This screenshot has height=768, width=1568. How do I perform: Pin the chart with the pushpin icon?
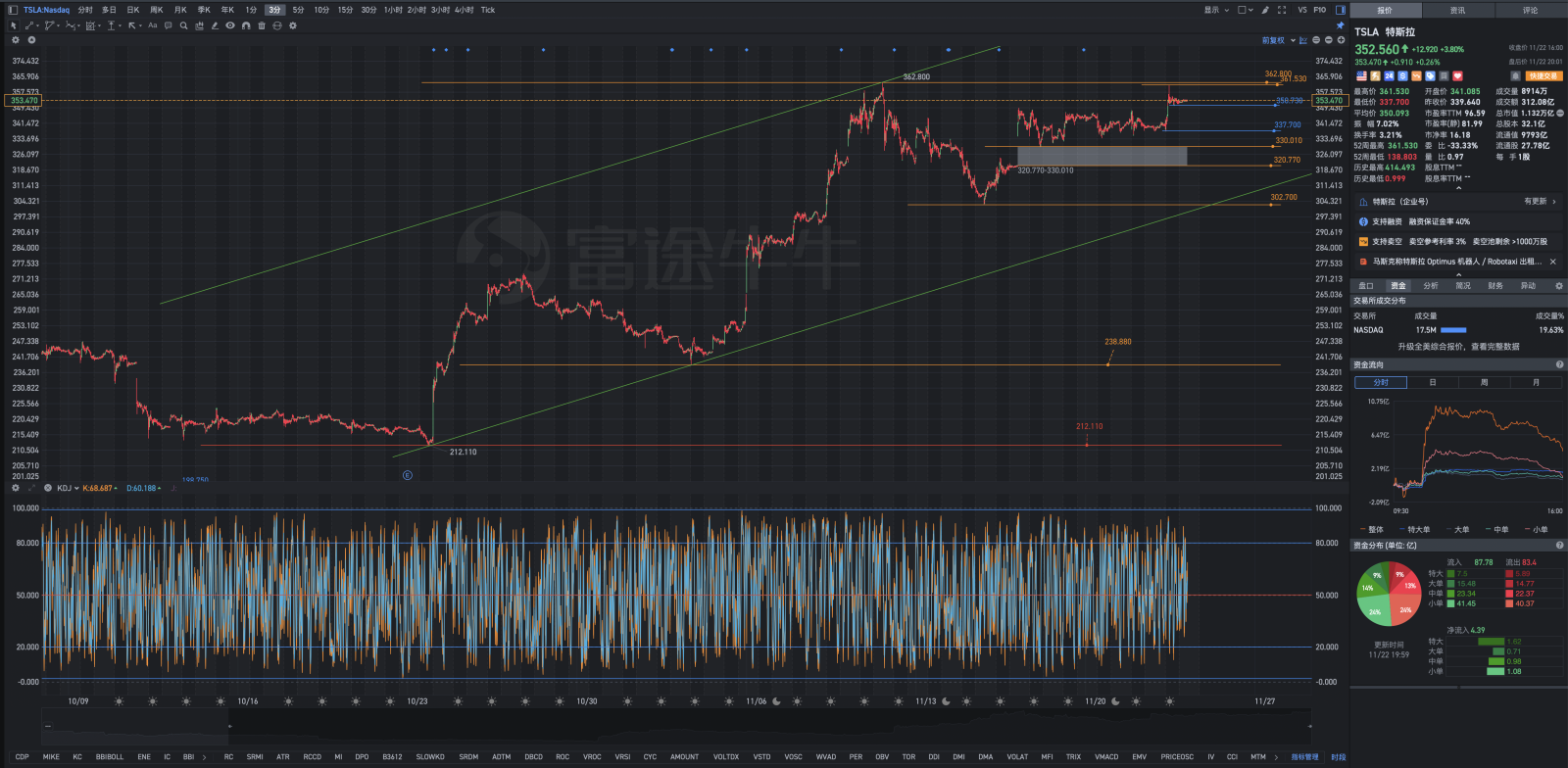click(1340, 25)
